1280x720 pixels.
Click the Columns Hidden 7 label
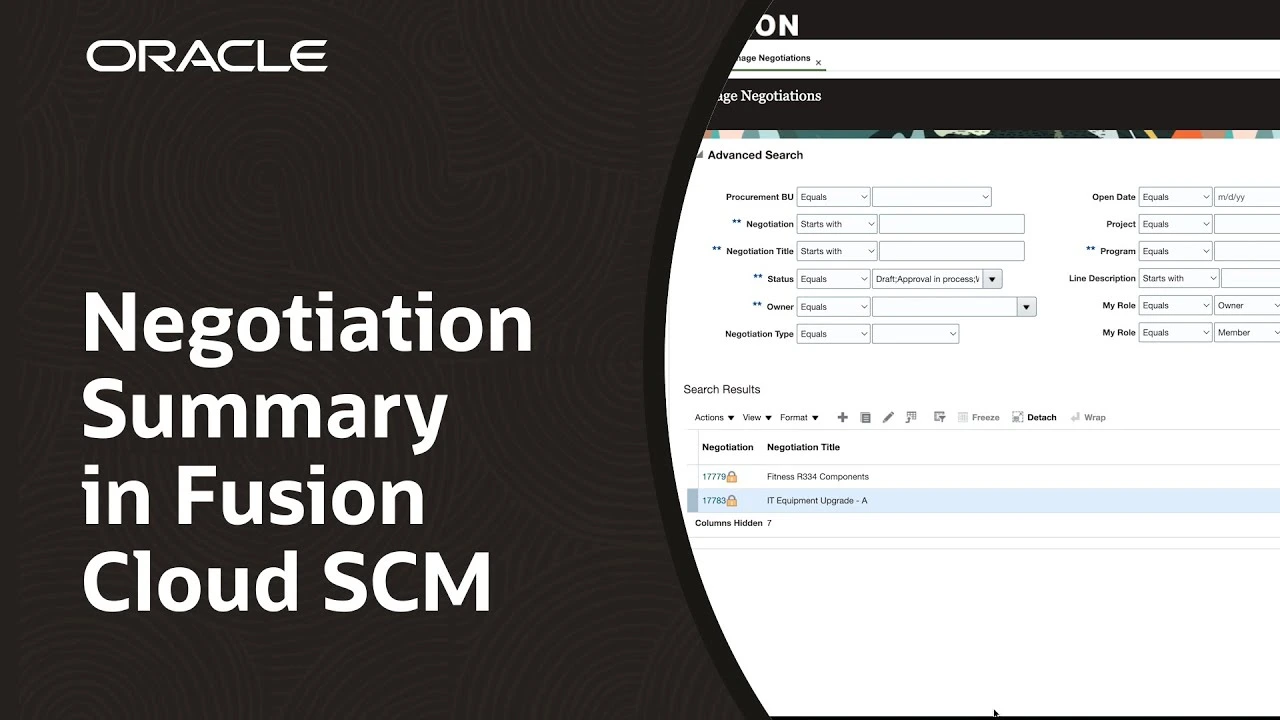pyautogui.click(x=733, y=523)
